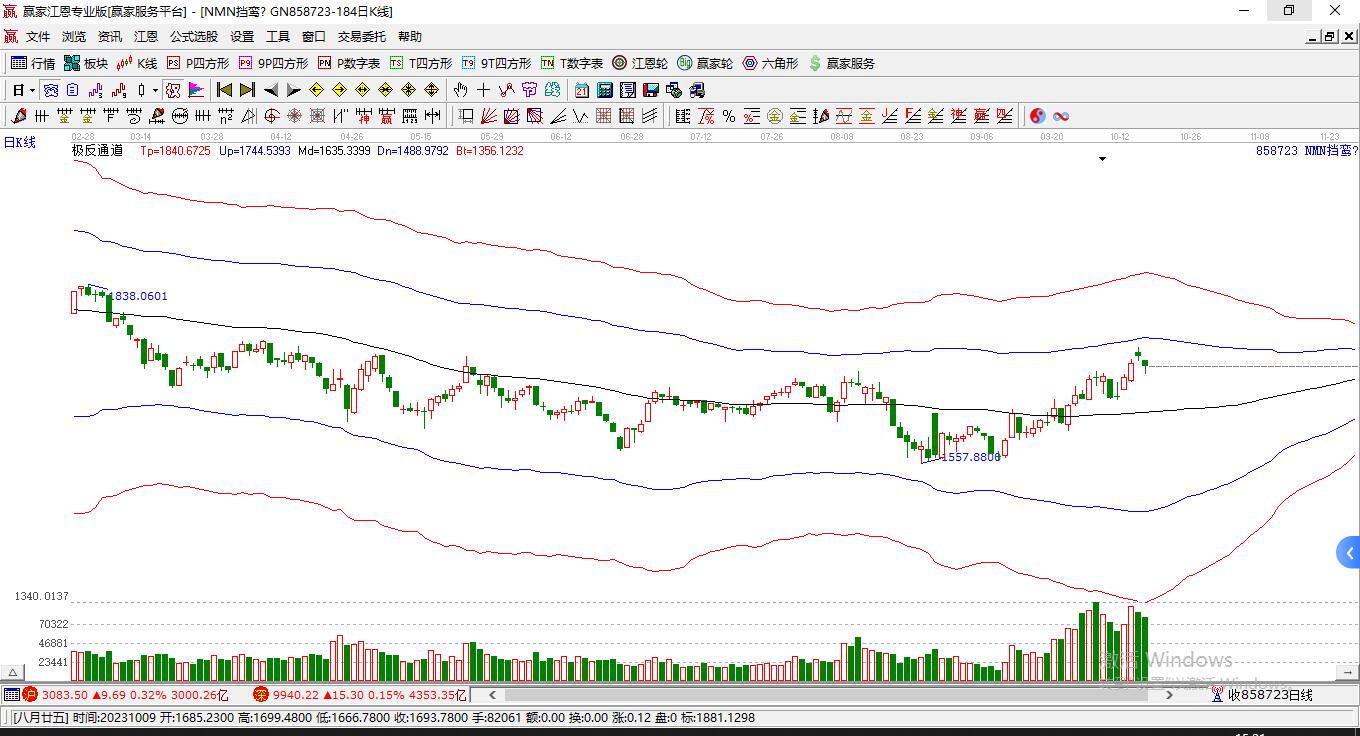Click the status bar grid list icon
1360x736 pixels.
pos(11,694)
